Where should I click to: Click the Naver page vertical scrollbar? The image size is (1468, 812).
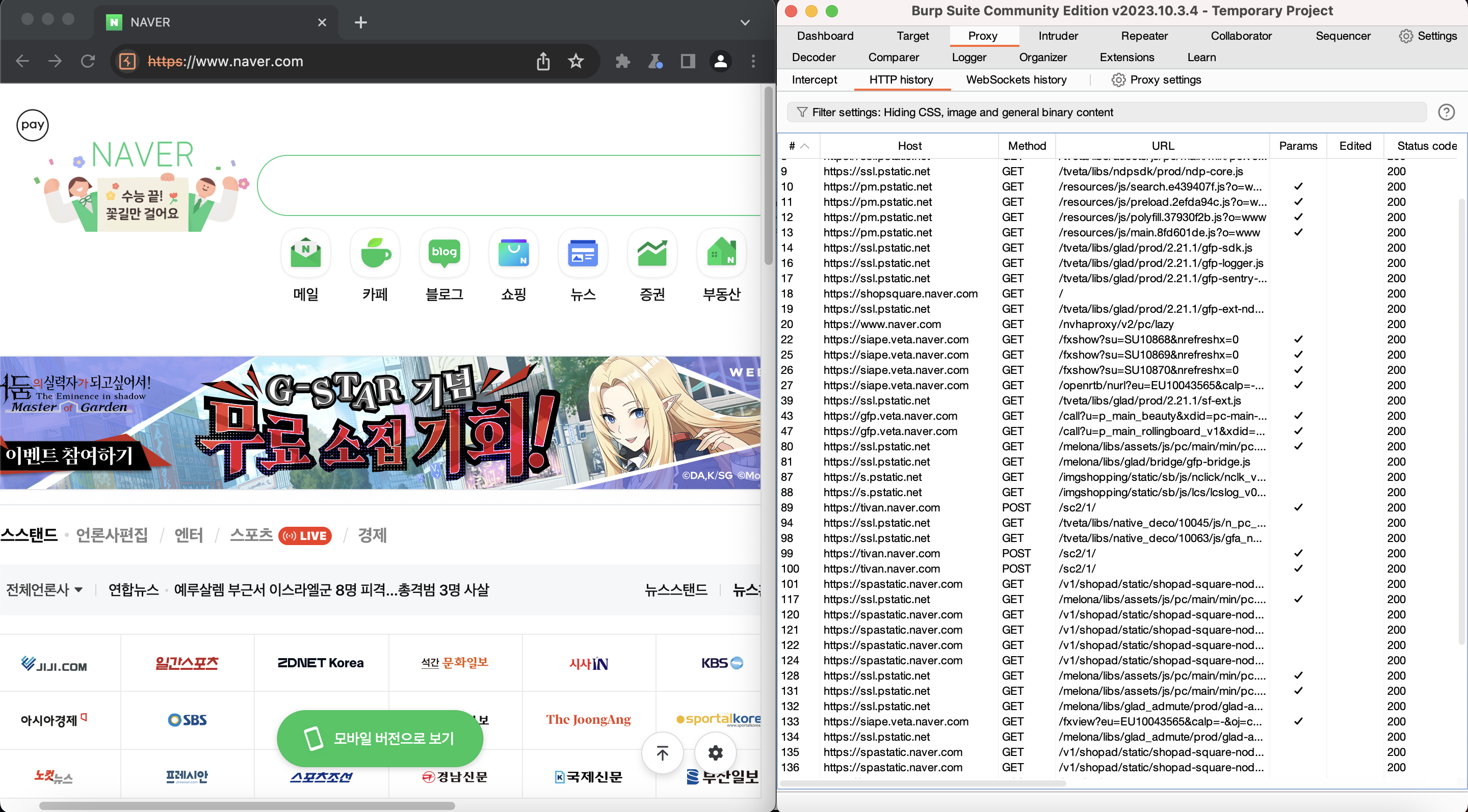pyautogui.click(x=768, y=177)
